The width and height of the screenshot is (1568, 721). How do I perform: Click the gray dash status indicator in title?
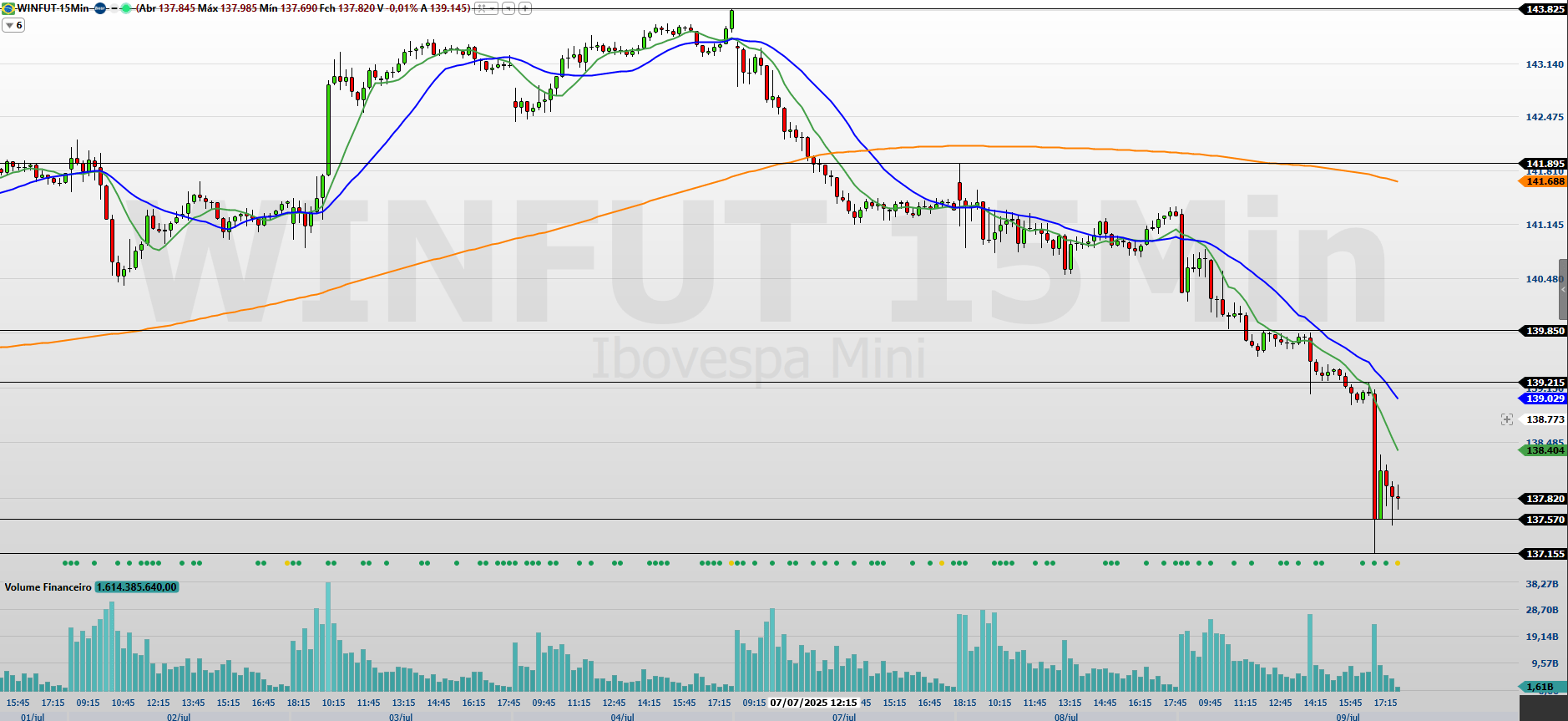tap(114, 8)
